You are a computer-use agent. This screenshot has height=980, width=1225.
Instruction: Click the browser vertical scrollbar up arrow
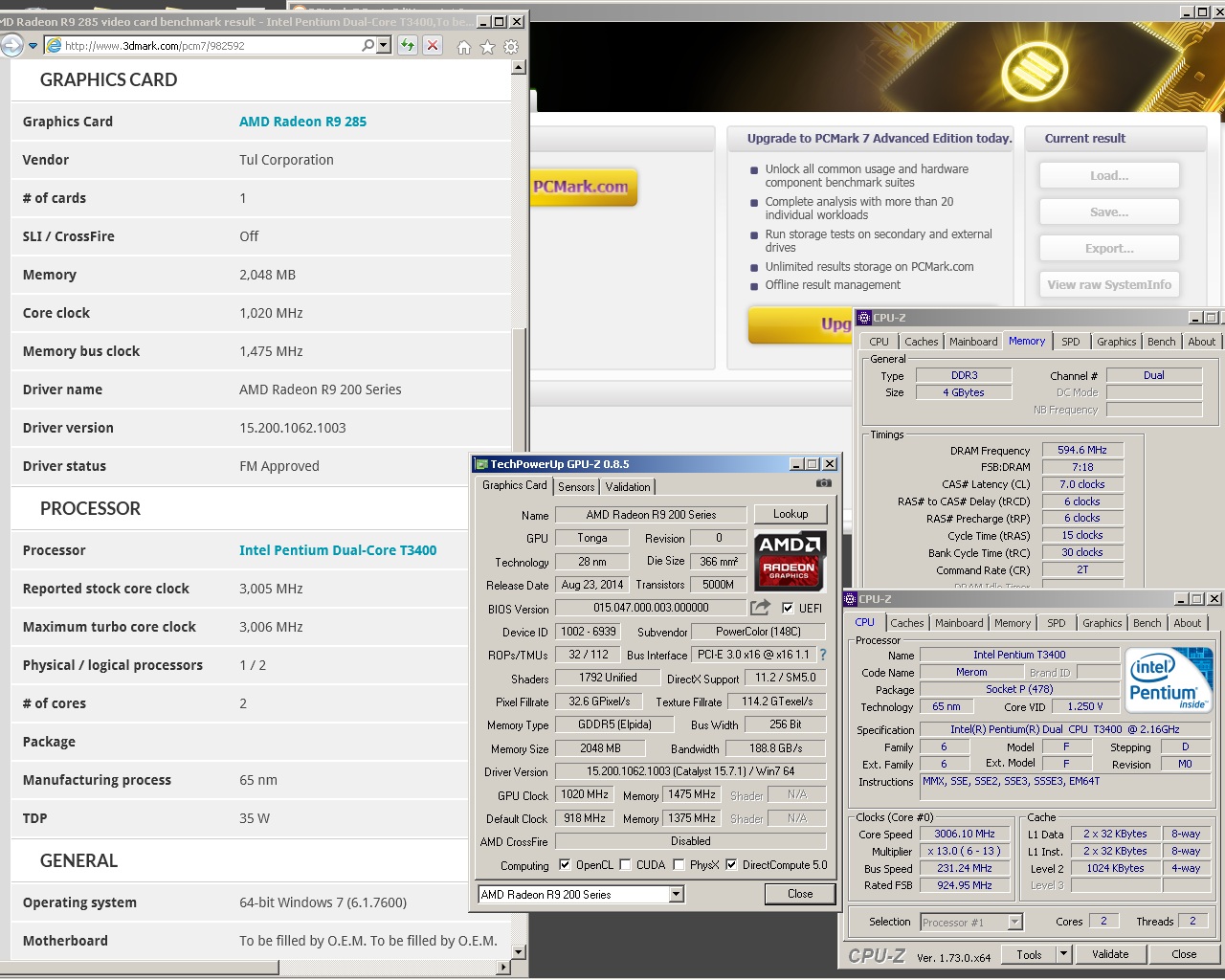[x=519, y=67]
